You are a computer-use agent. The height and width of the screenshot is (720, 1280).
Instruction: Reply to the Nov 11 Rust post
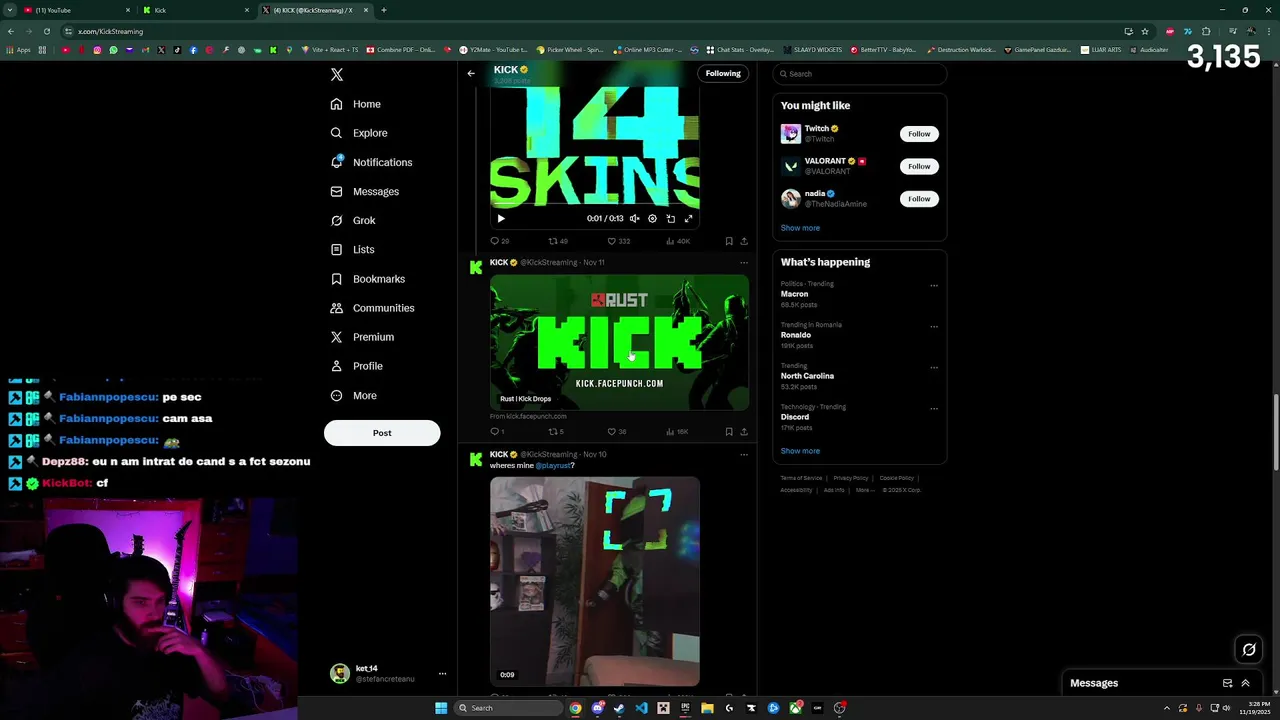(x=497, y=432)
